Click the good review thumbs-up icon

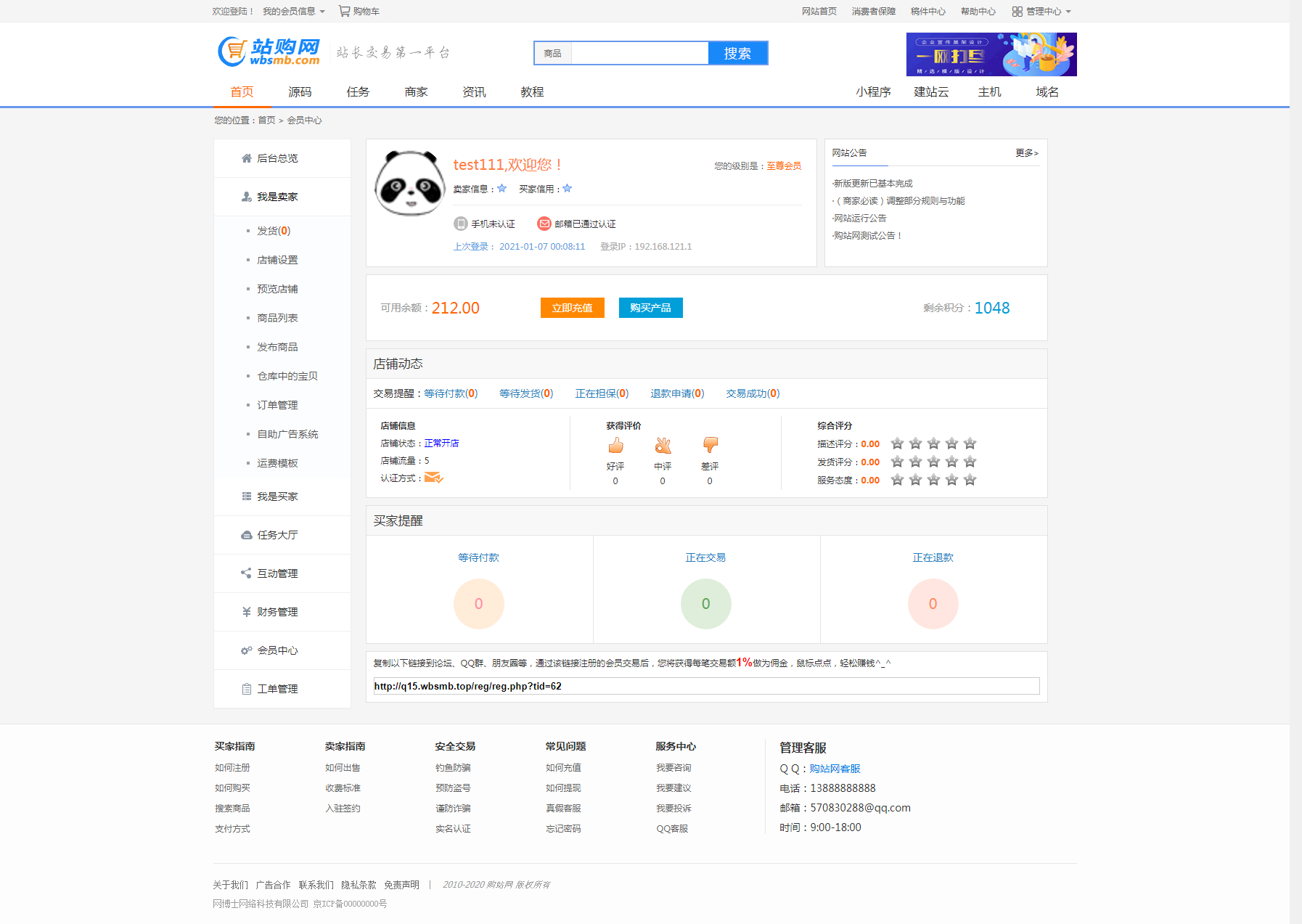(x=615, y=445)
